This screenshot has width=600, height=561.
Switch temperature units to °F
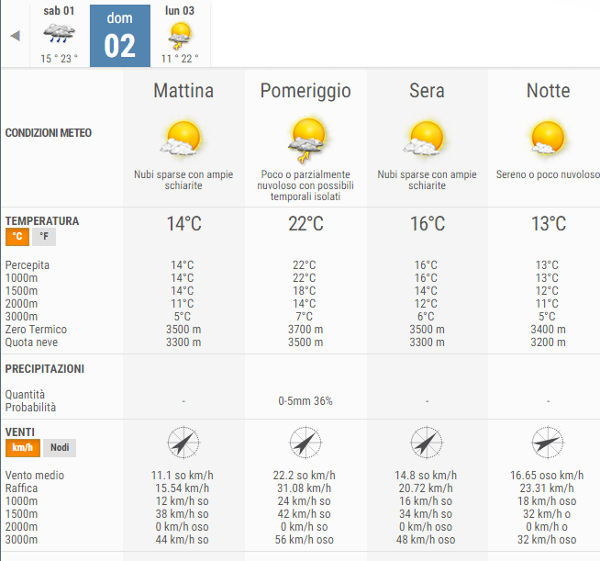[44, 237]
